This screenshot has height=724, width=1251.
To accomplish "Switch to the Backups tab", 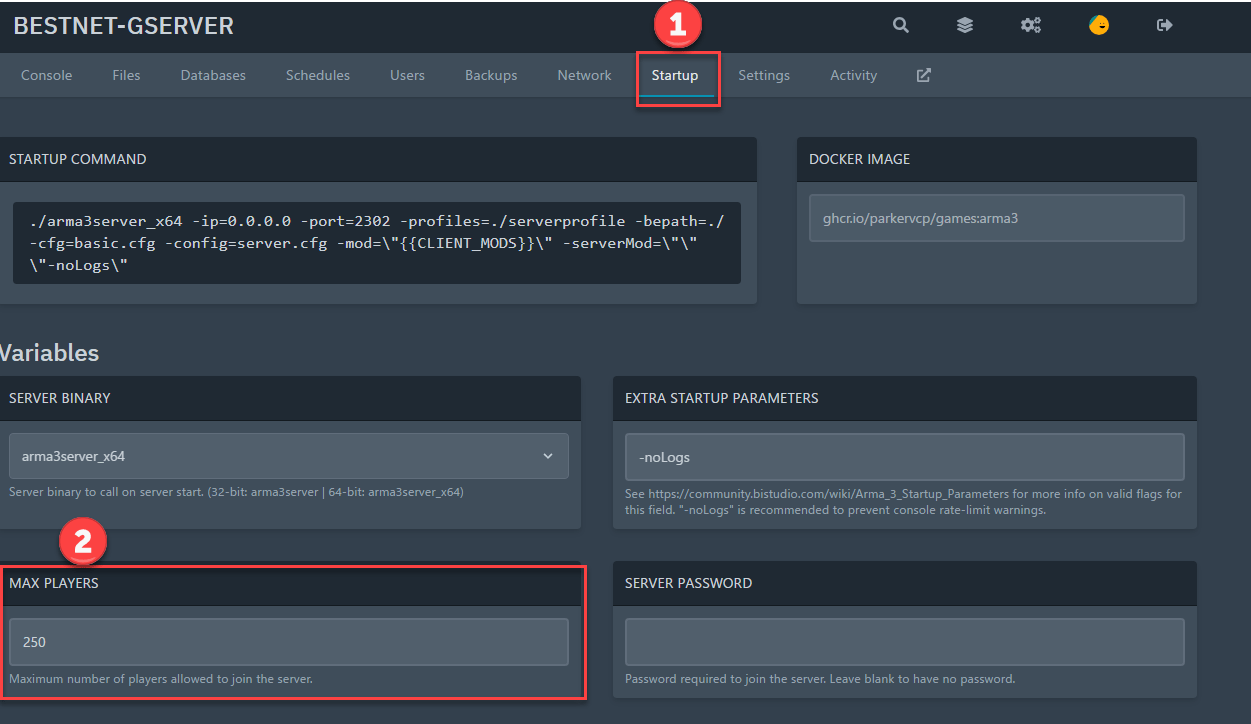I will (x=491, y=75).
